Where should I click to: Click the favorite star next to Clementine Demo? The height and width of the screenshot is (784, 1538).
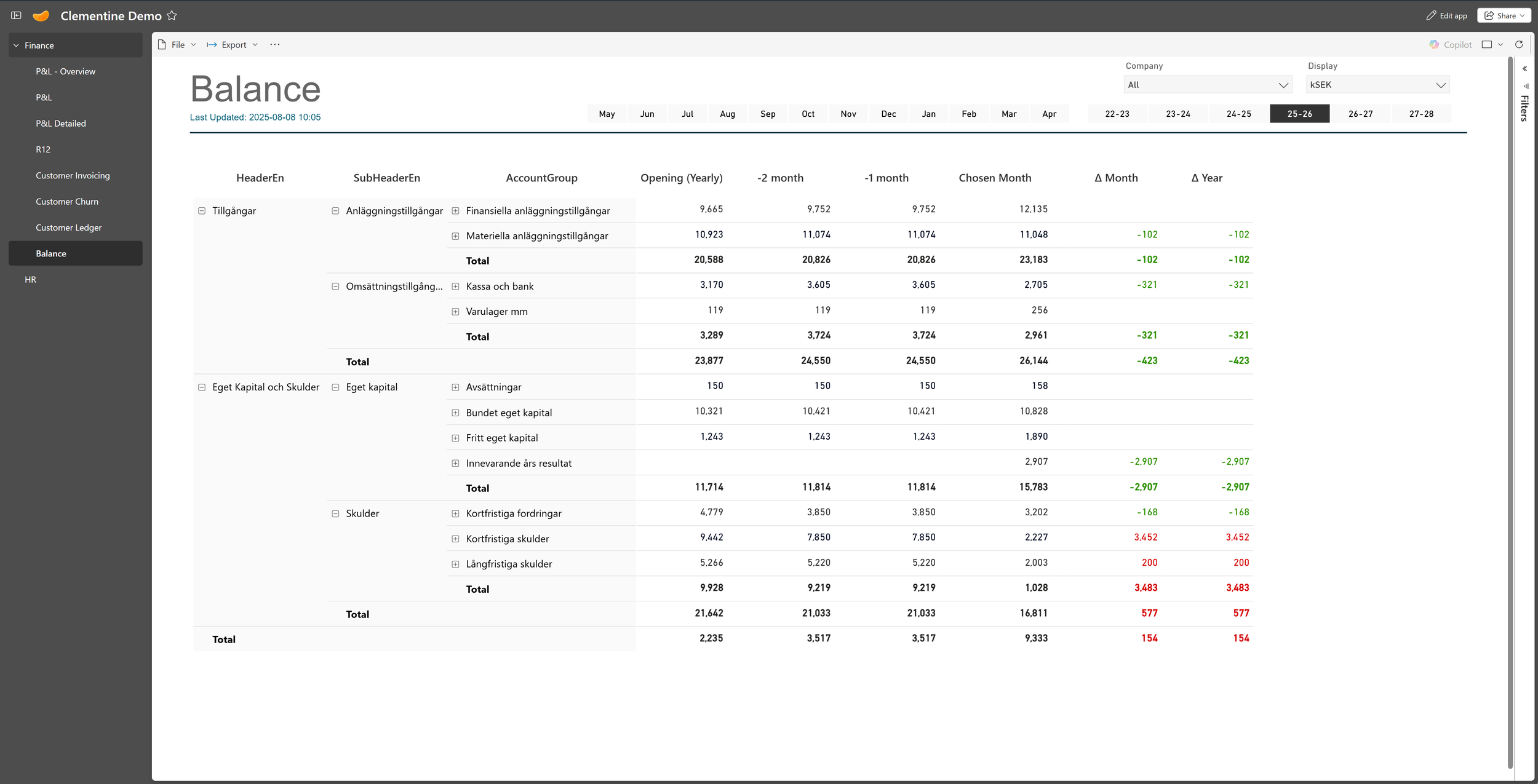[x=172, y=15]
